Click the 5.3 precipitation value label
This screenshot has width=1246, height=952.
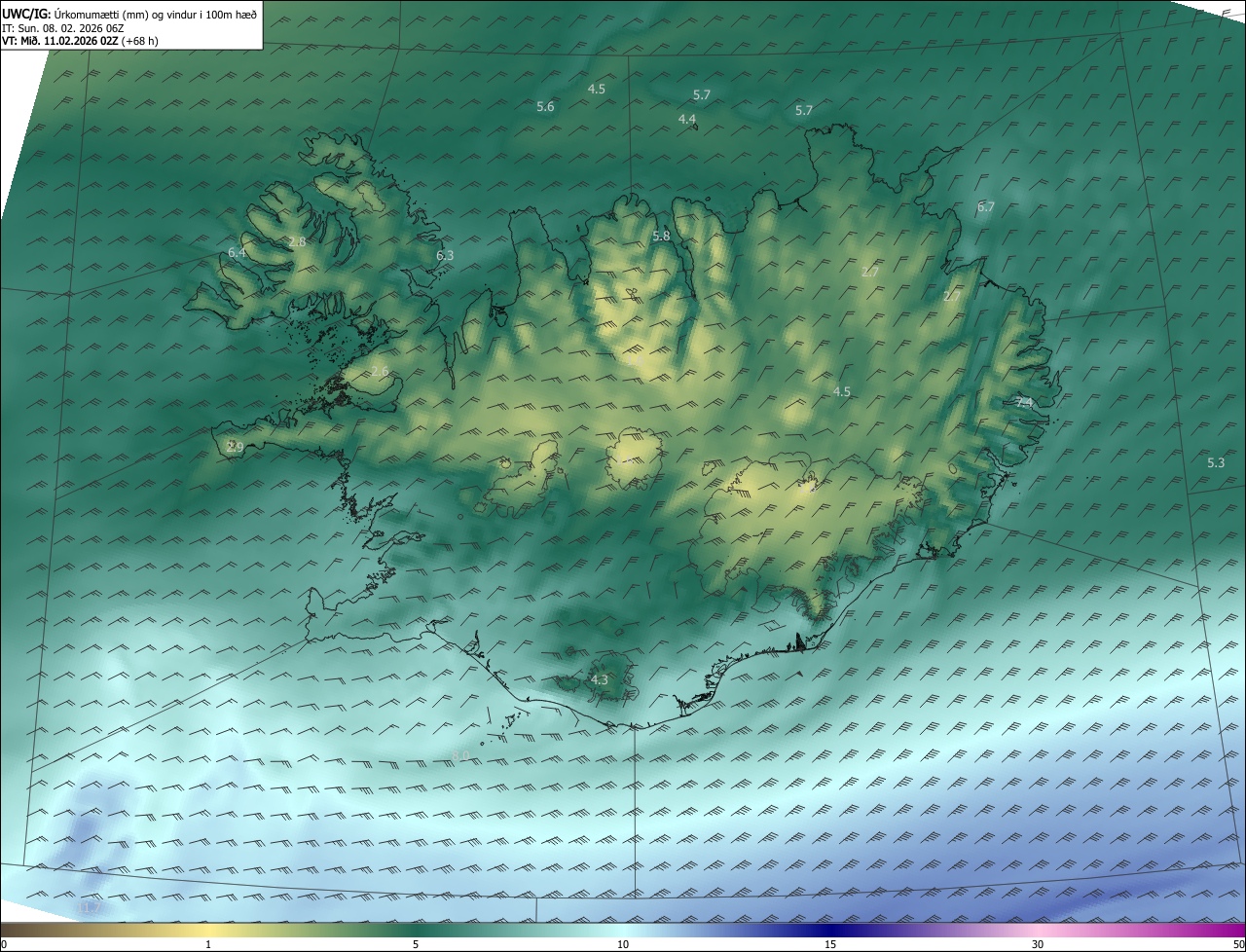click(x=1215, y=462)
